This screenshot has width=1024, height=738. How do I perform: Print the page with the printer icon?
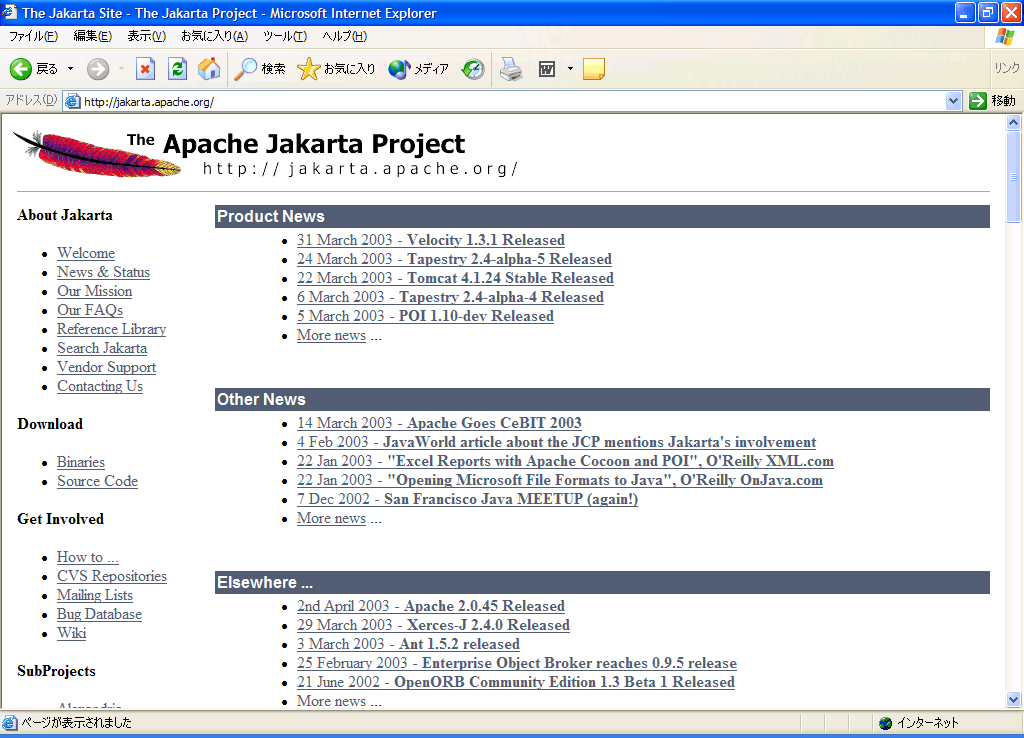coord(511,69)
